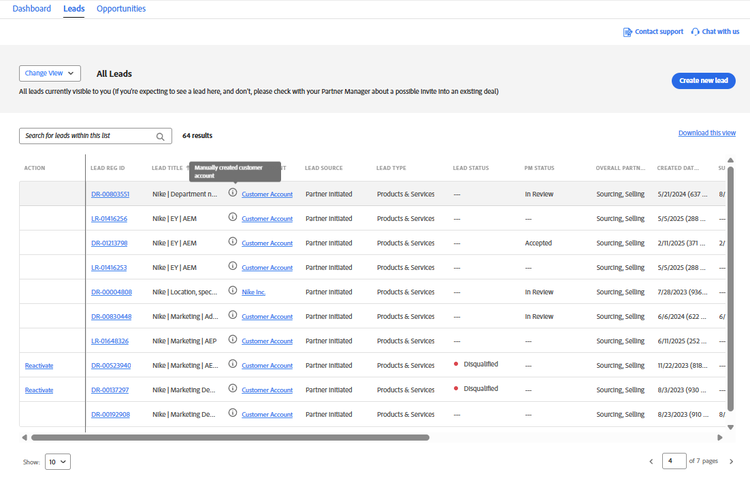Click the search magnifier icon
The image size is (750, 478).
[160, 136]
